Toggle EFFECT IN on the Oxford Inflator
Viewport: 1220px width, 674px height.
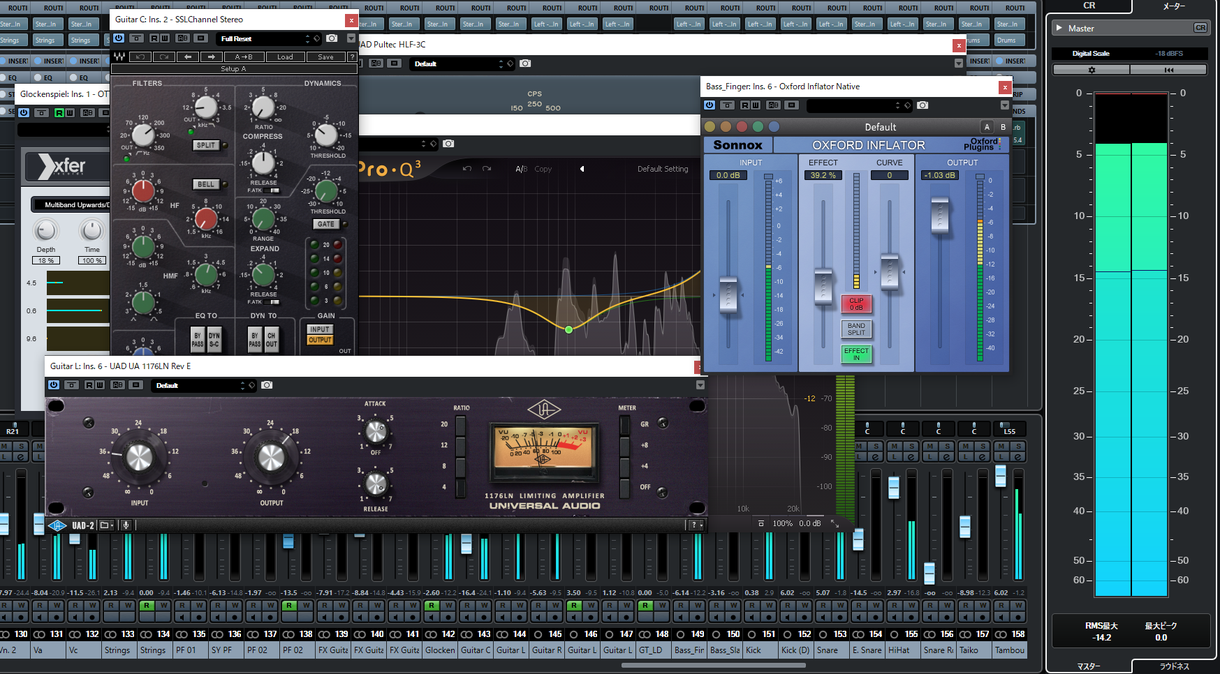(856, 354)
